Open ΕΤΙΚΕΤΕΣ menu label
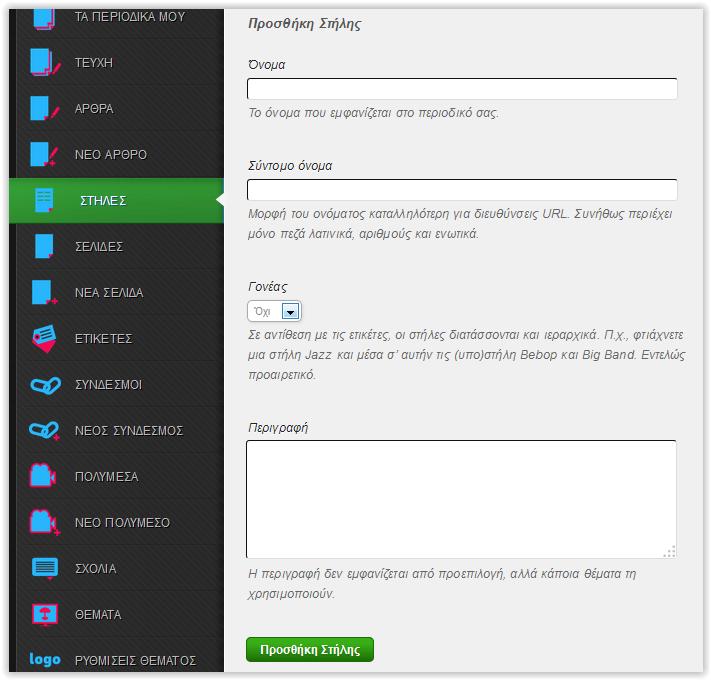Viewport: 711px width, 680px height. coord(103,339)
